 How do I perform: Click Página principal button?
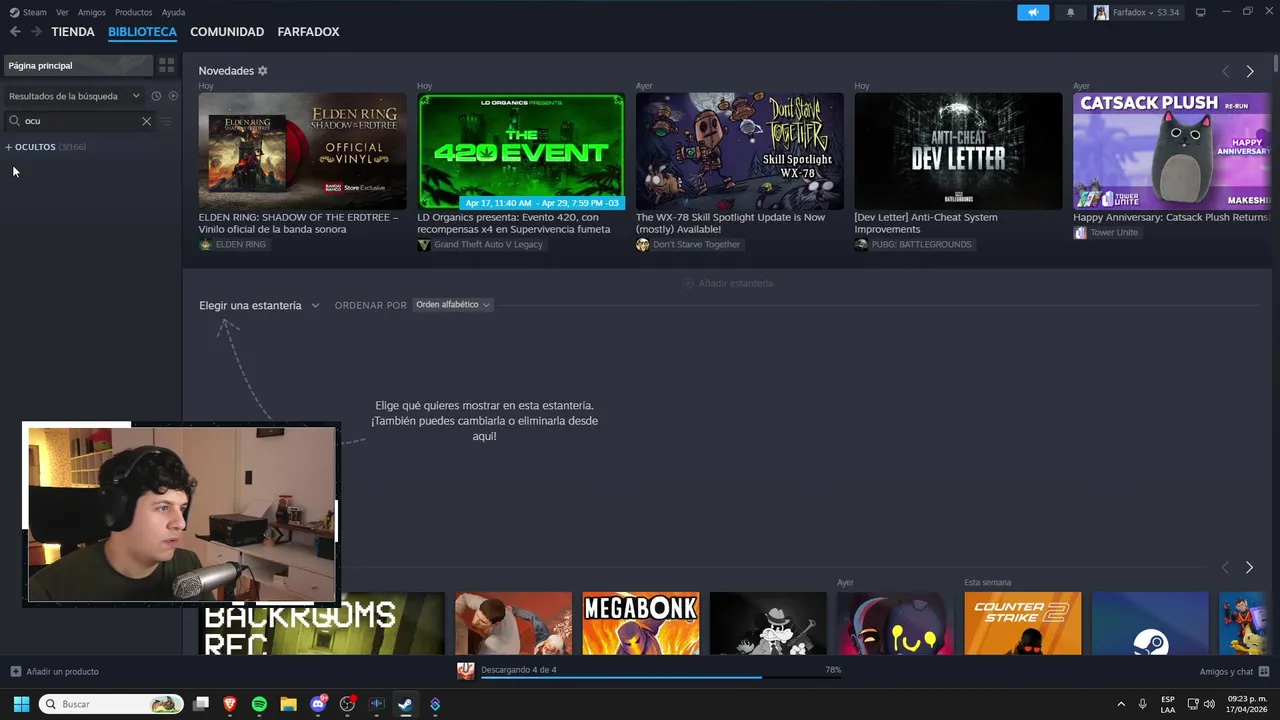[77, 65]
